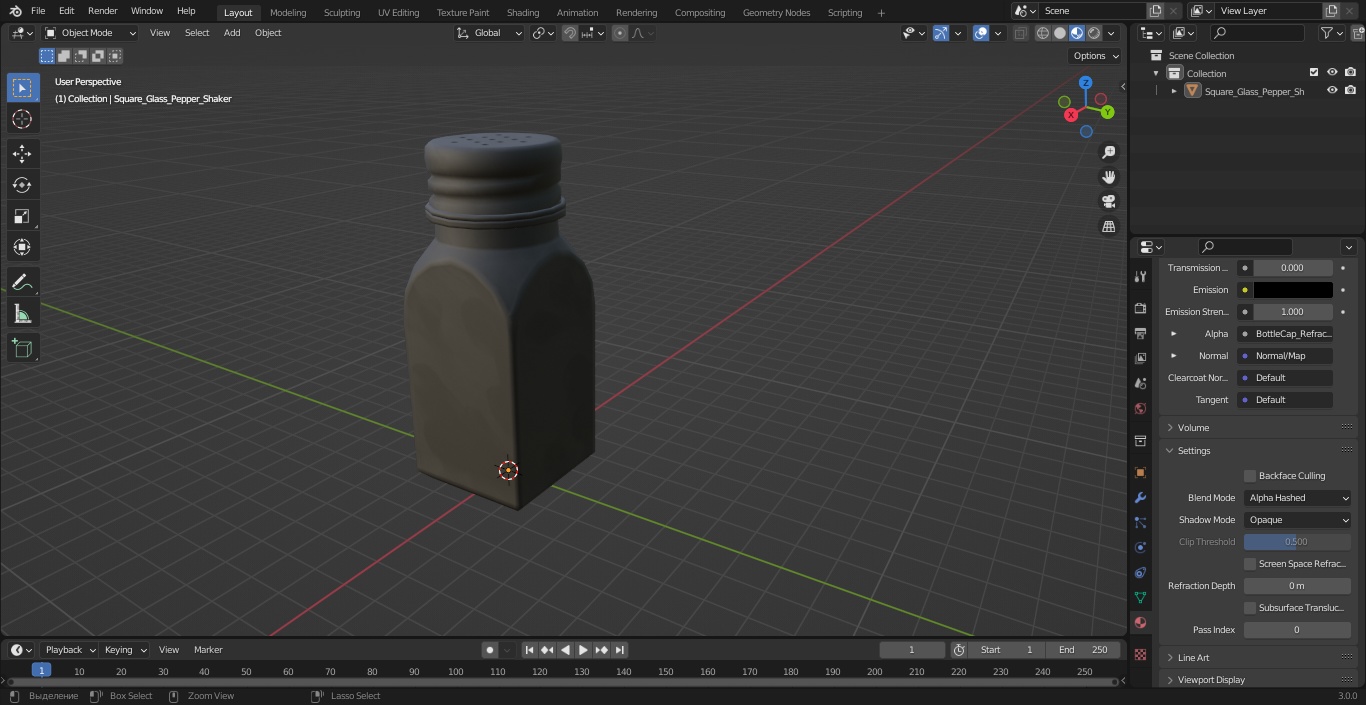Hide the Collection with its eye icon

tap(1332, 73)
